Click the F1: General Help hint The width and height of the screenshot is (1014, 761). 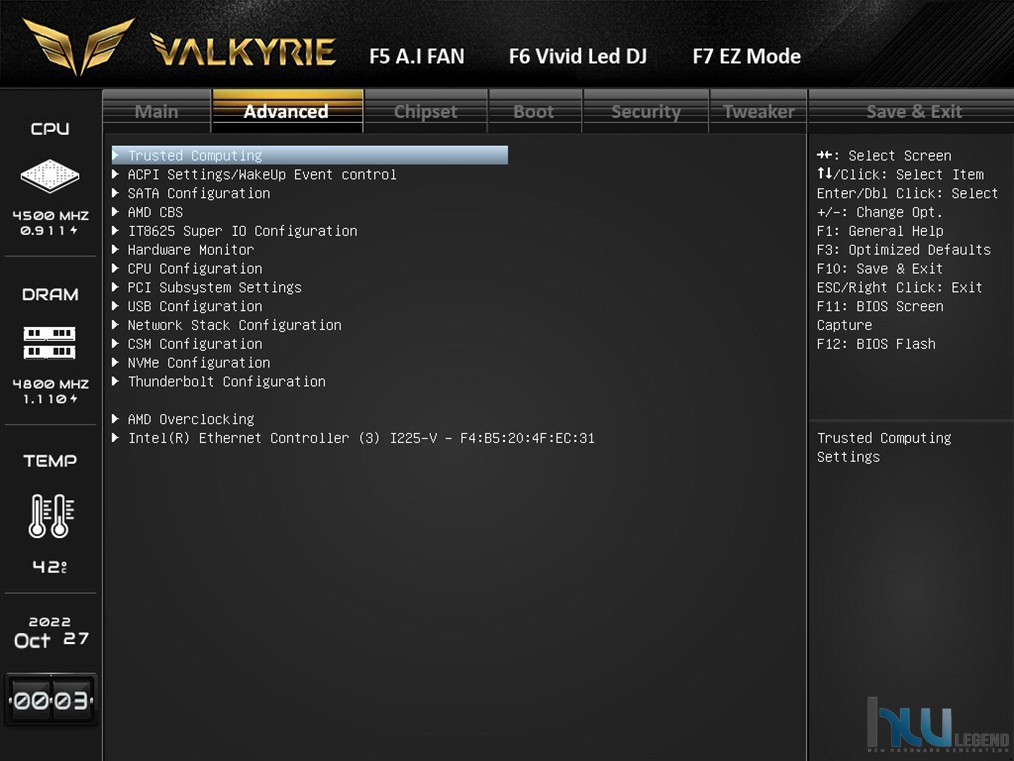click(x=879, y=231)
